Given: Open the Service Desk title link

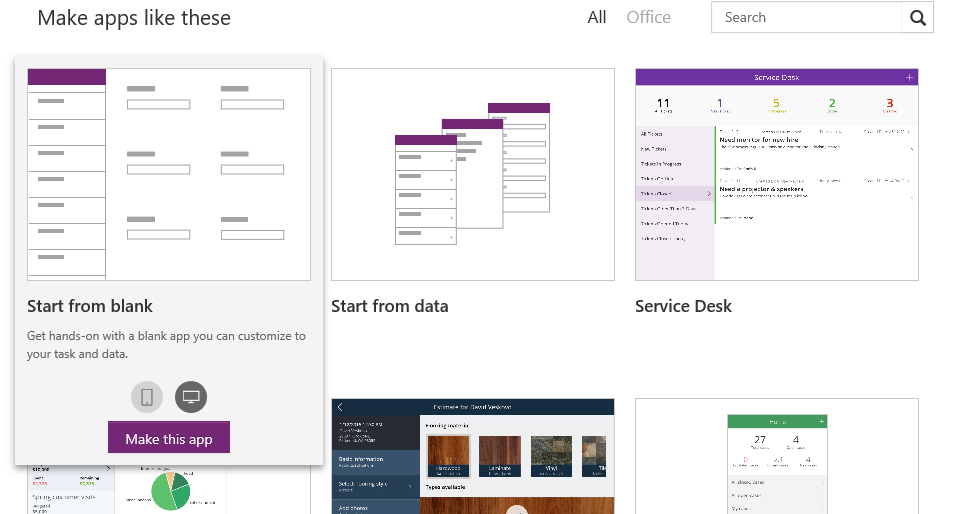Looking at the screenshot, I should coord(683,306).
